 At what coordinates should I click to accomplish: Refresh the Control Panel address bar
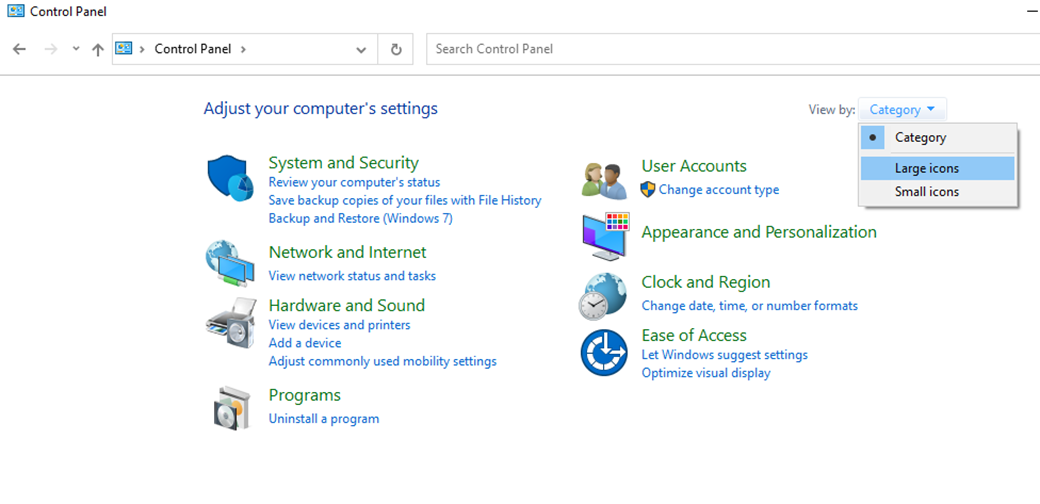pos(396,49)
